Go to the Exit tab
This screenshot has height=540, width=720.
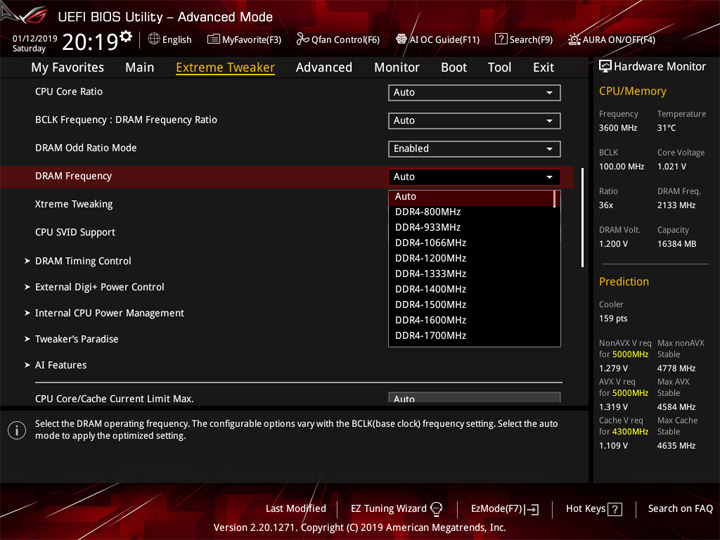(x=543, y=68)
